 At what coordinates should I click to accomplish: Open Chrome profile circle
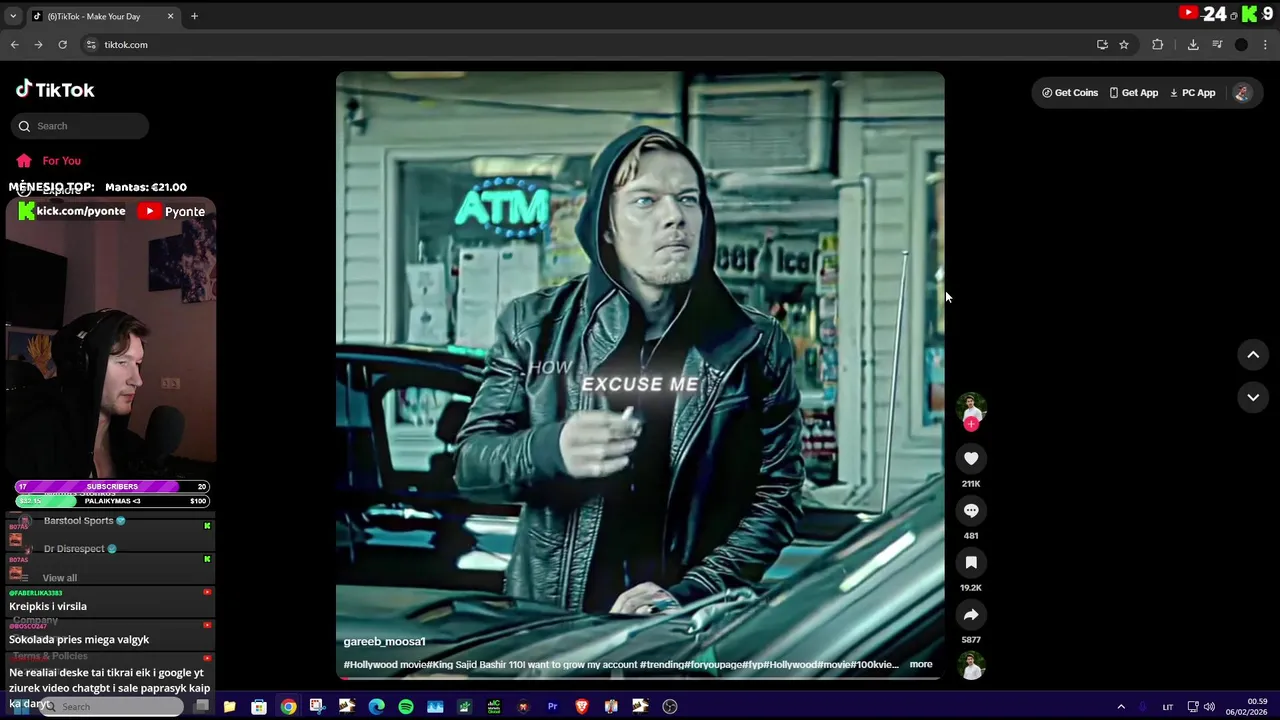[x=1241, y=45]
